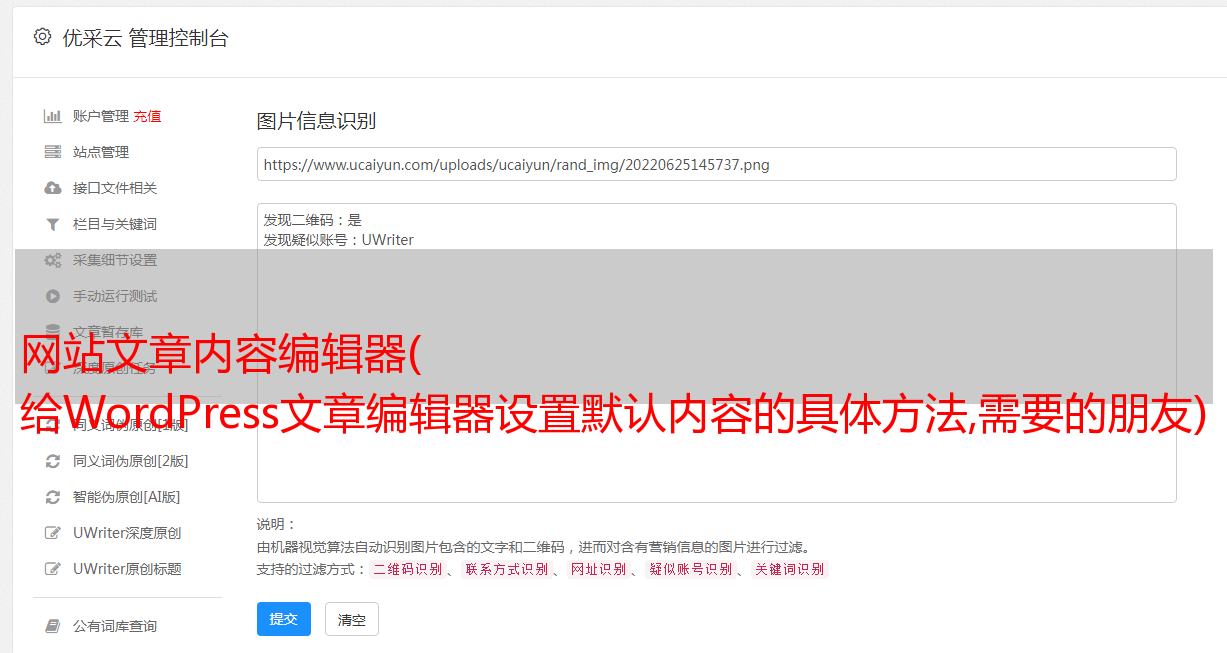Click the cogs icon beside 采集细节设置

point(53,260)
